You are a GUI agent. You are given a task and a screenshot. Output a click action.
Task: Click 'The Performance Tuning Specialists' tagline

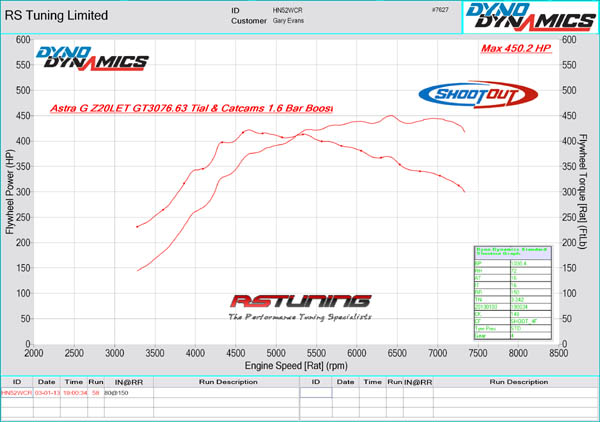click(300, 317)
